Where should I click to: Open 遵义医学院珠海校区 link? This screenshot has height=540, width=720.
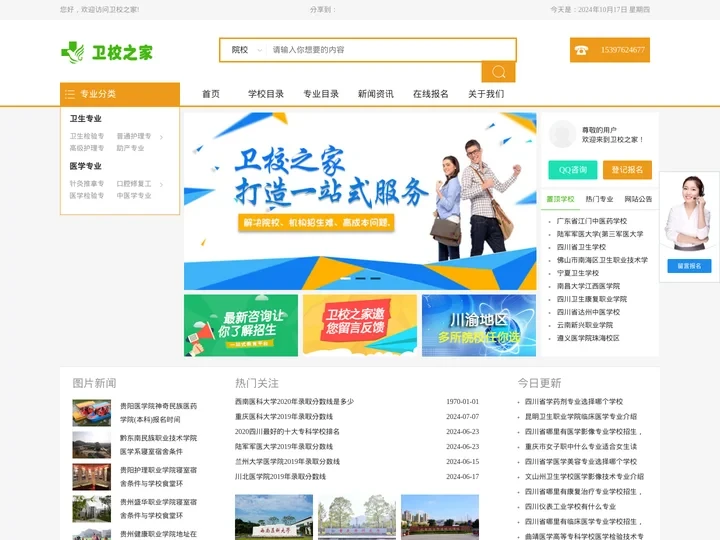[588, 338]
